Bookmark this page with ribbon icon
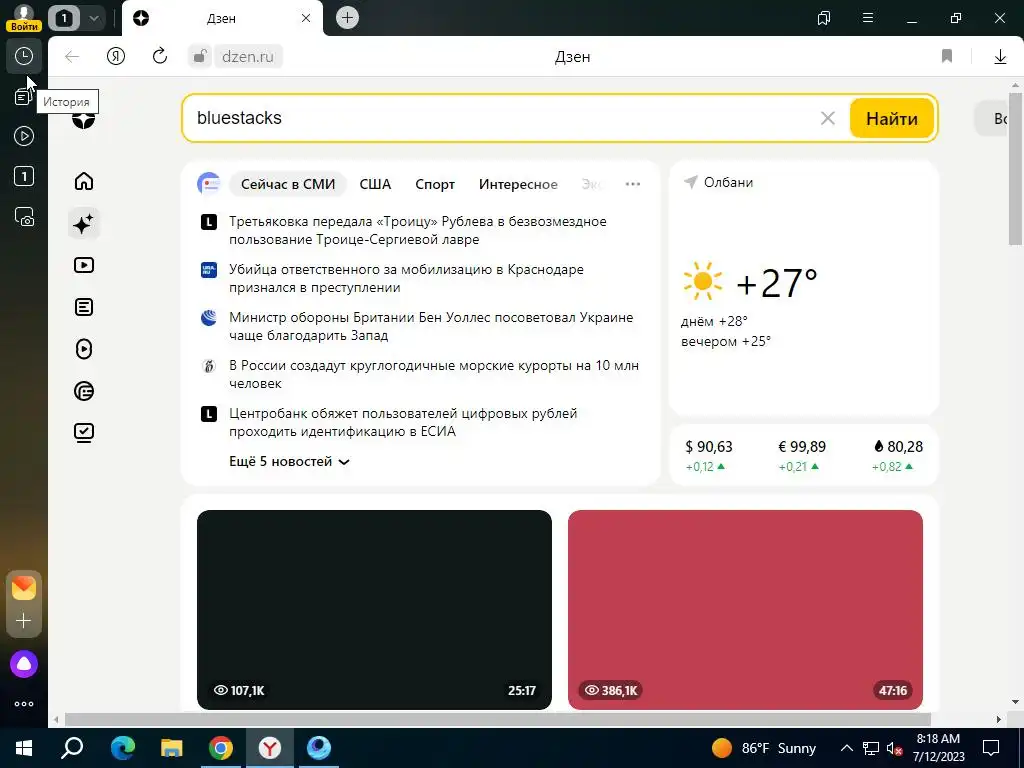The height and width of the screenshot is (768, 1024). click(947, 56)
